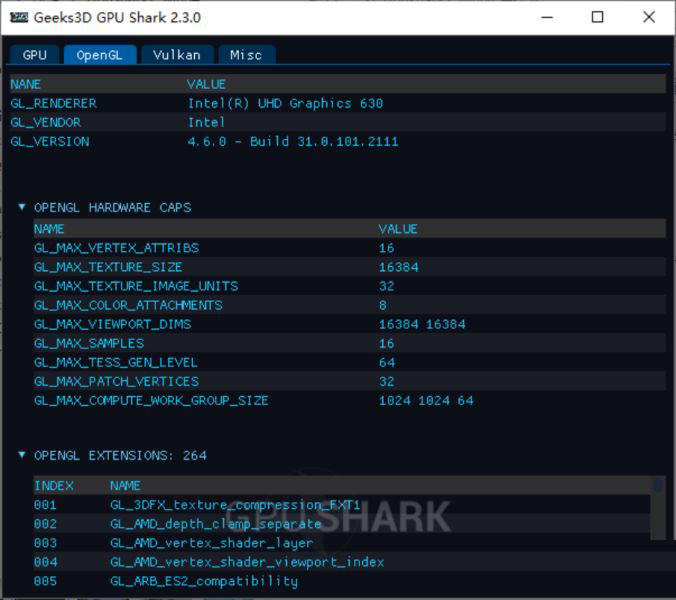Select GL_MAX_TESS_GEN_LEVEL row
Screen dimensions: 676x600
[350, 362]
